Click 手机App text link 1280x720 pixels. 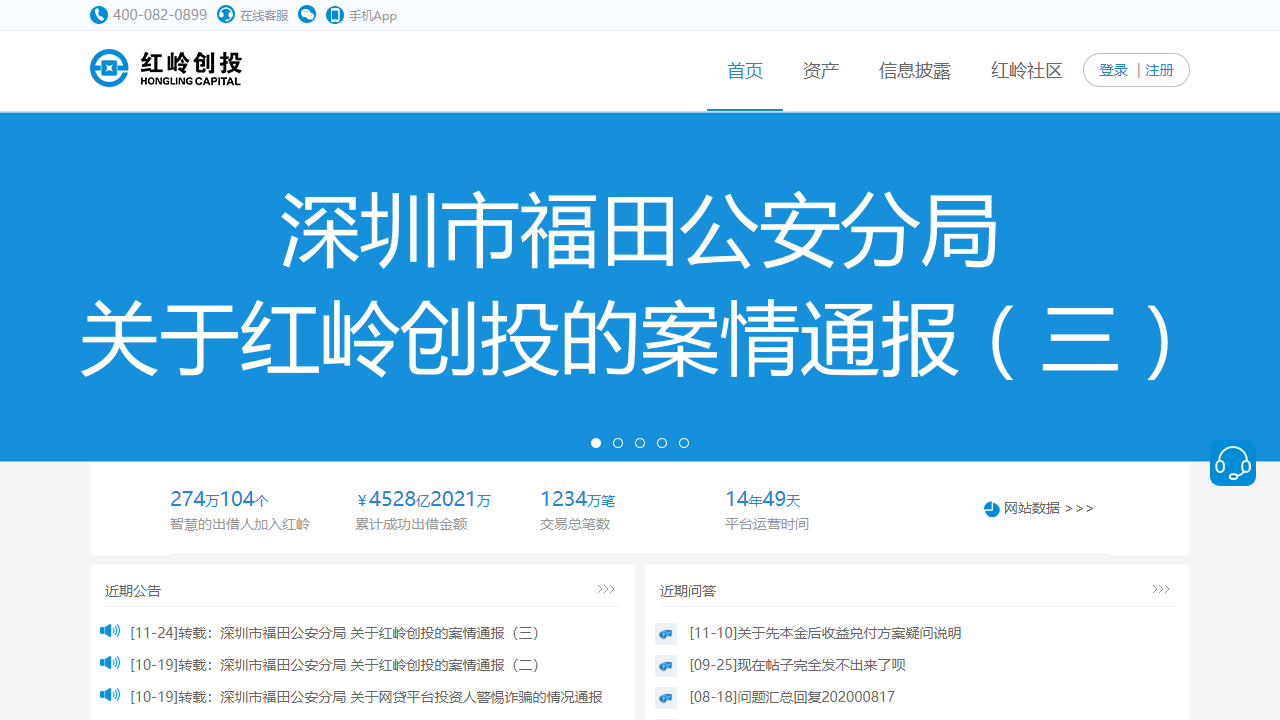pyautogui.click(x=373, y=16)
